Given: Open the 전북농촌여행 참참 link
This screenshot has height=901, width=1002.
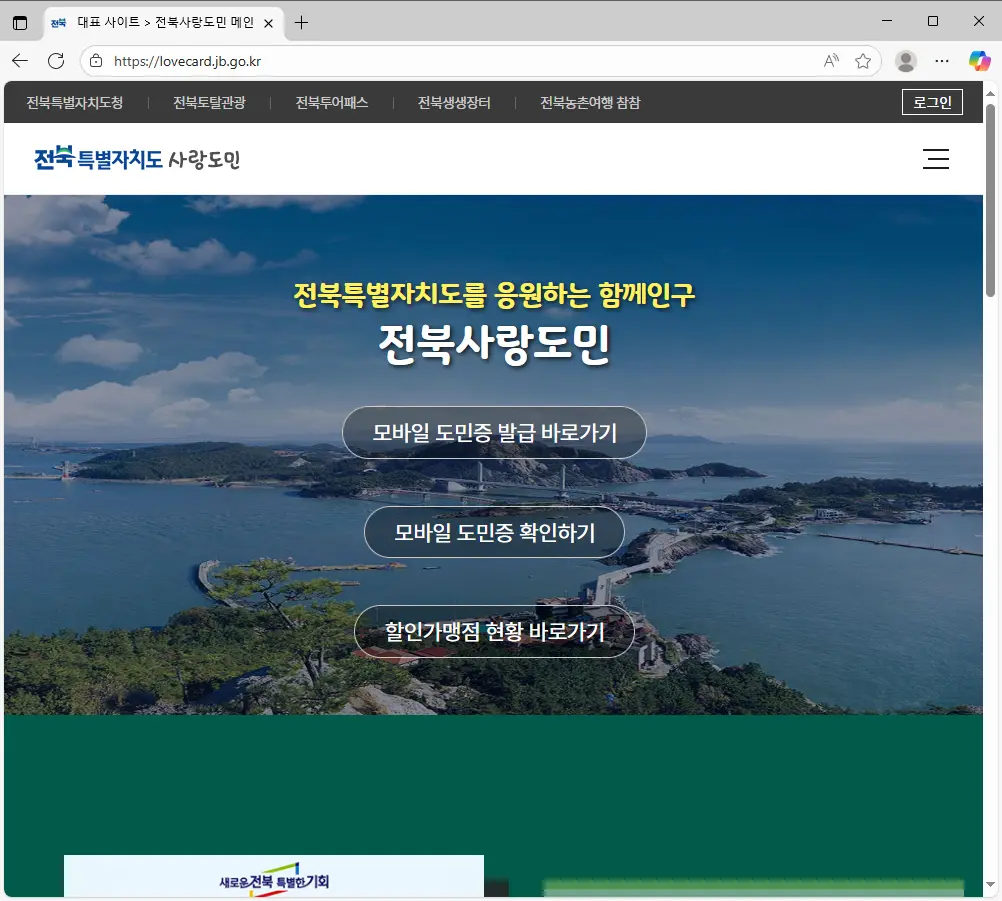Looking at the screenshot, I should click(x=590, y=102).
